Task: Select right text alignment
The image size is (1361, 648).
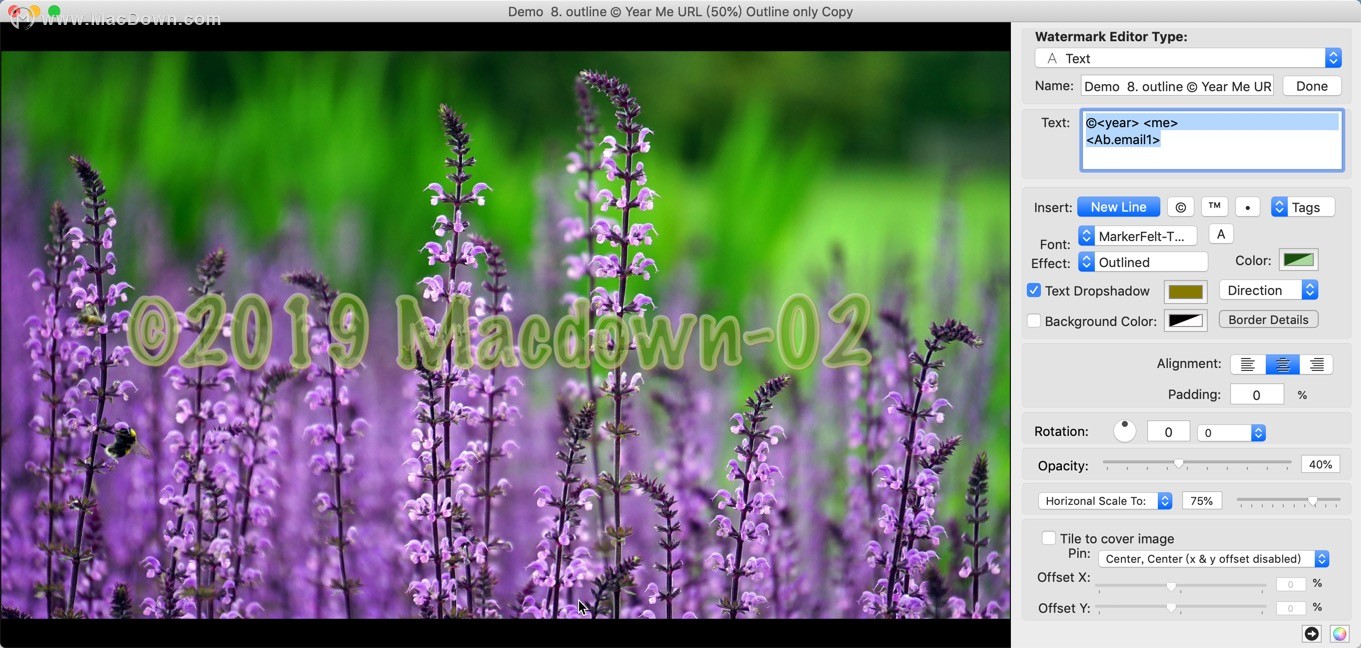Action: pyautogui.click(x=1316, y=365)
